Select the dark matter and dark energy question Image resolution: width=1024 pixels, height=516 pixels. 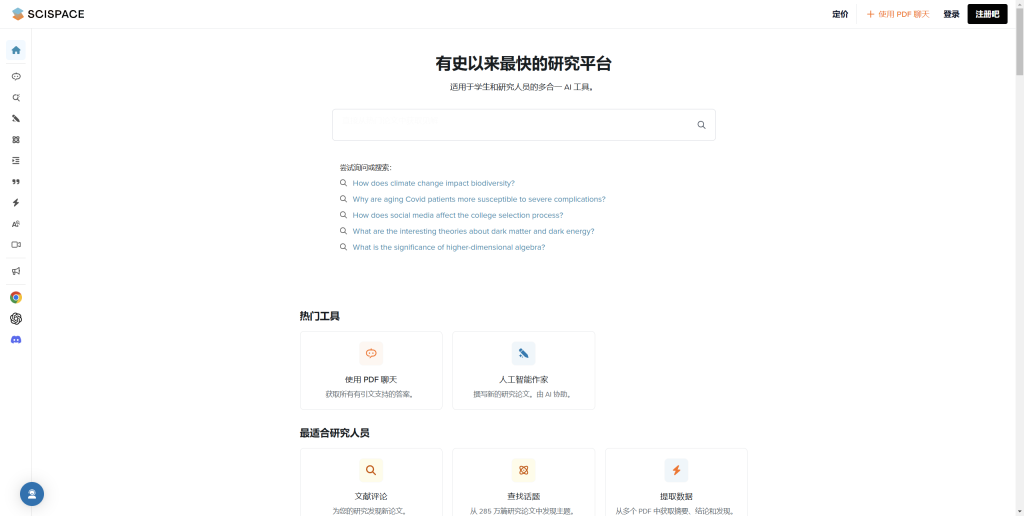(x=473, y=231)
